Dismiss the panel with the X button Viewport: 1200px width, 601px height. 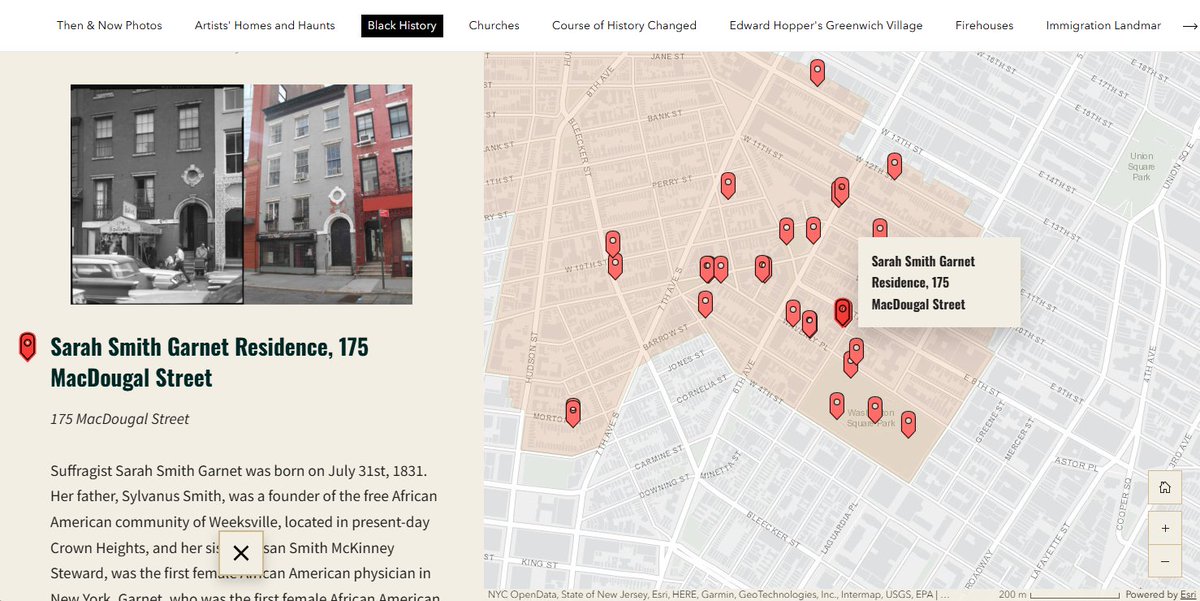click(x=240, y=552)
